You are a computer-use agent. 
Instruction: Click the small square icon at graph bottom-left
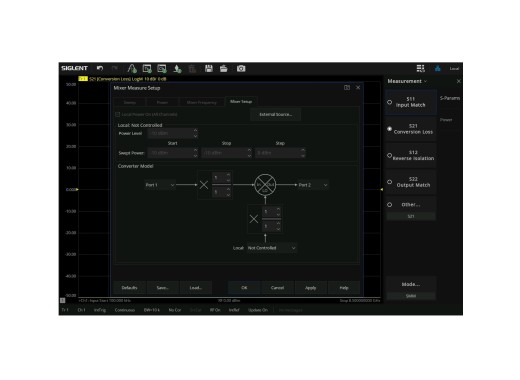point(63,300)
